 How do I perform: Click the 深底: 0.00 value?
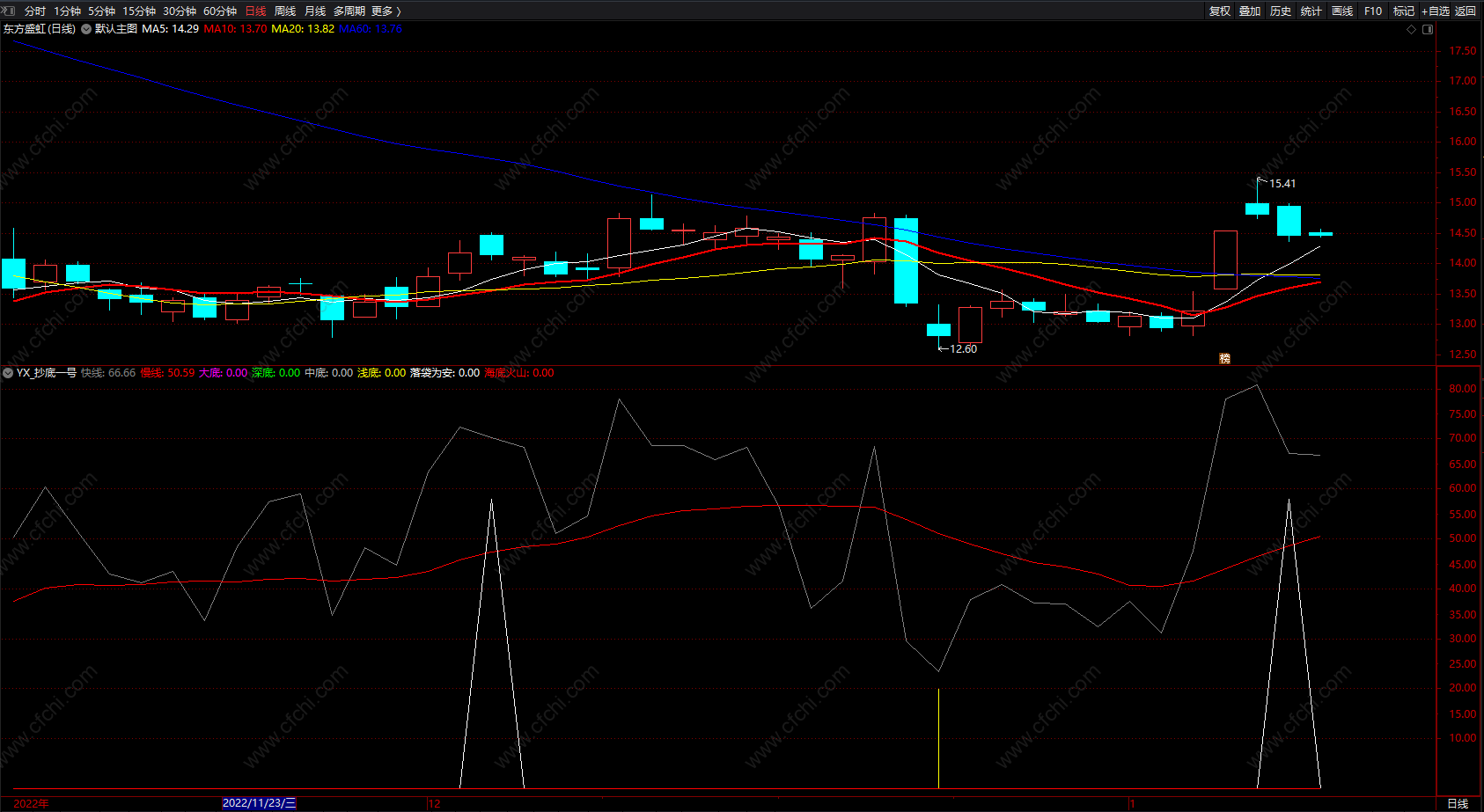coord(276,373)
